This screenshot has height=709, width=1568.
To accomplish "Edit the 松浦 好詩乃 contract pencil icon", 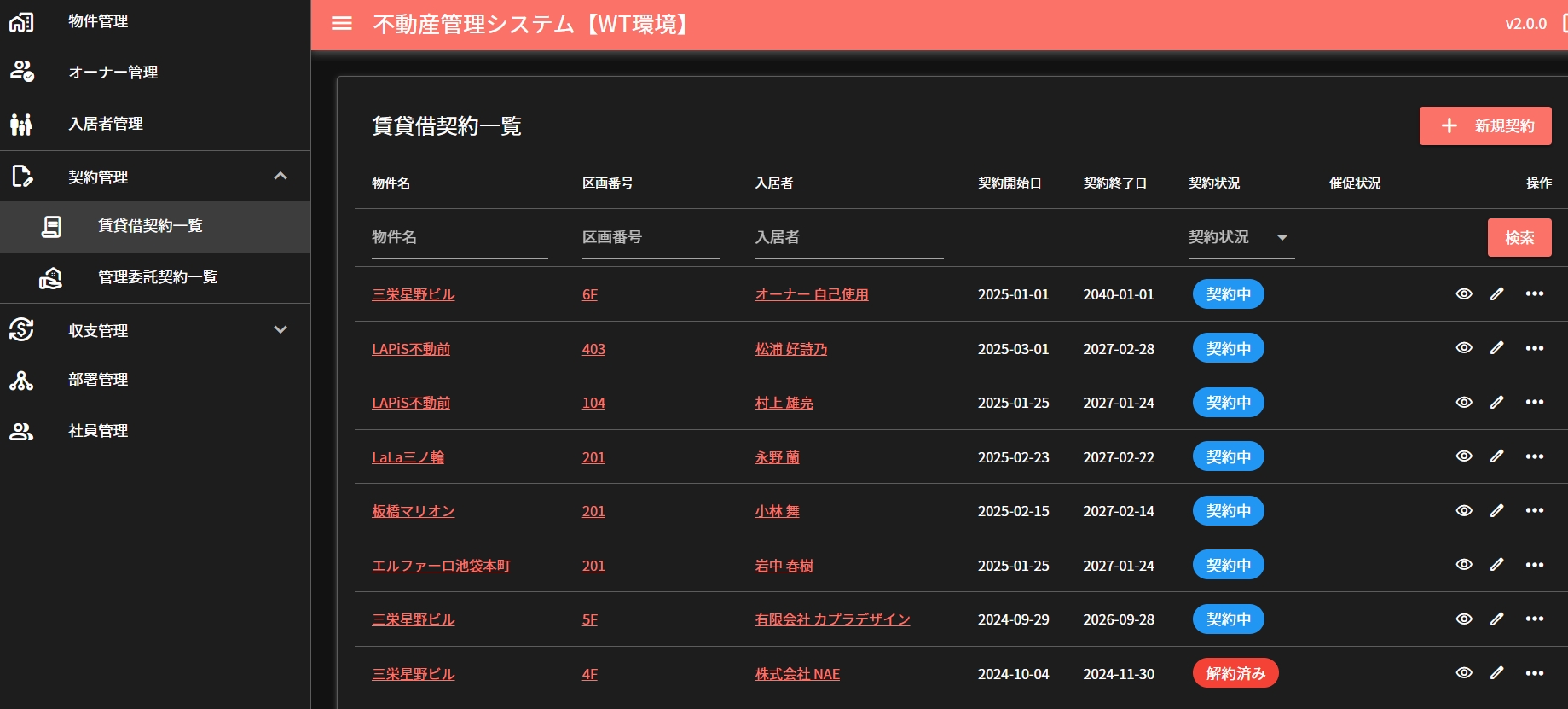I will pyautogui.click(x=1496, y=348).
